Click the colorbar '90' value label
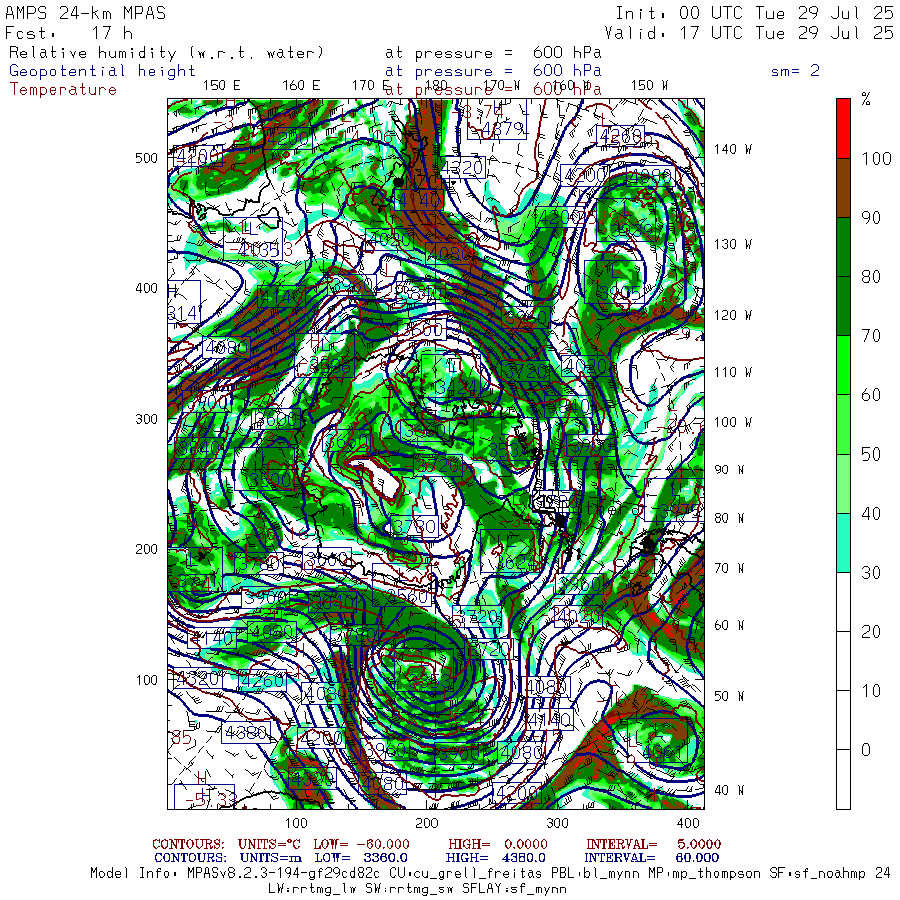 (x=871, y=218)
